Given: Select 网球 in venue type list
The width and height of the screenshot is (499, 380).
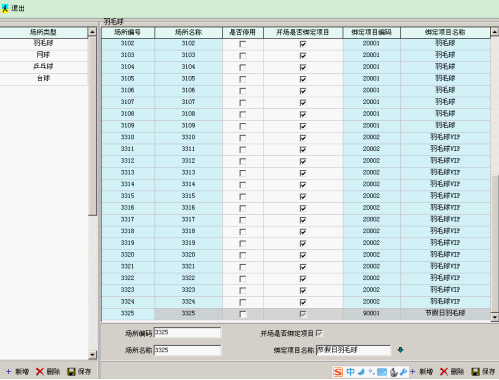Looking at the screenshot, I should (x=43, y=55).
